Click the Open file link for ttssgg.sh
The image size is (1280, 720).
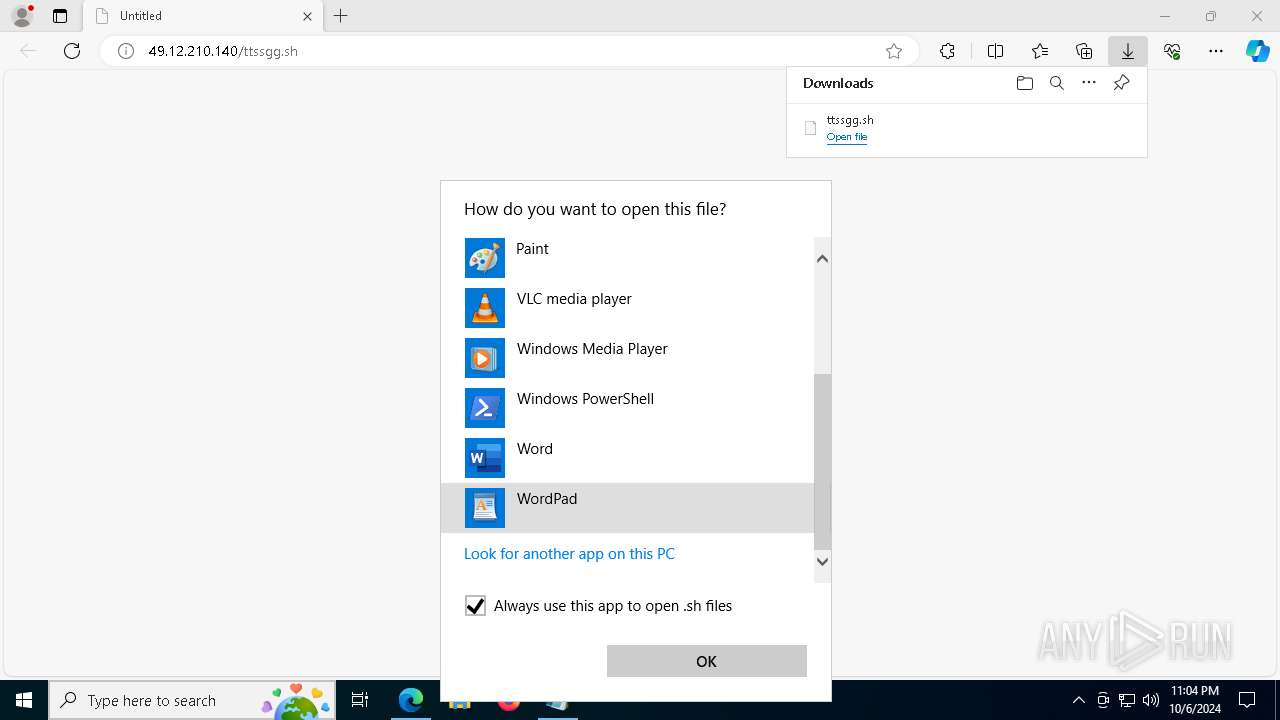click(x=847, y=137)
